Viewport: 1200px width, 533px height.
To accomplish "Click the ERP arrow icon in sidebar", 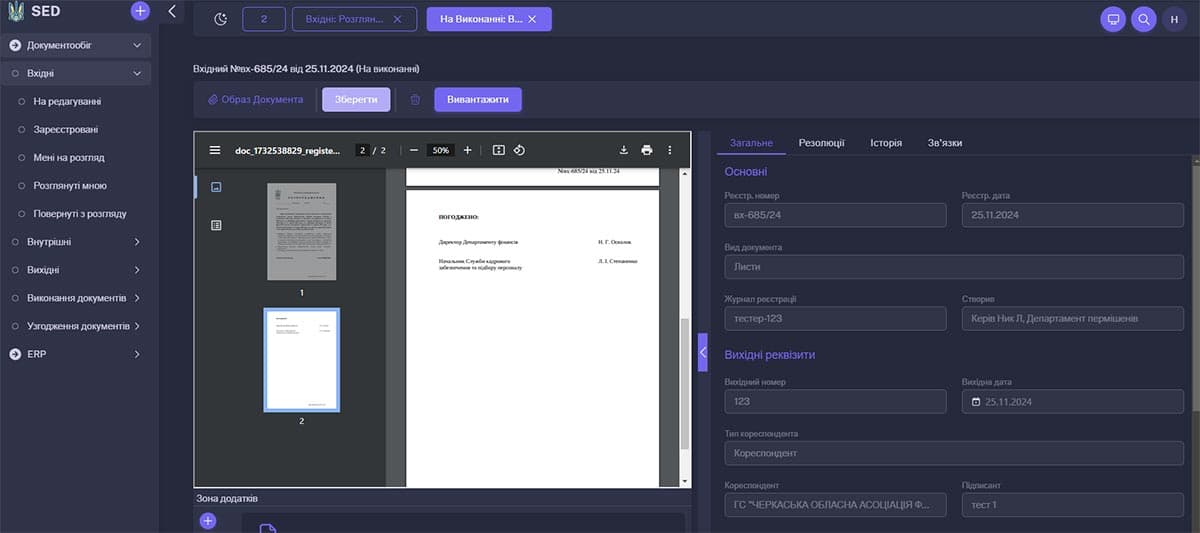I will [x=15, y=354].
